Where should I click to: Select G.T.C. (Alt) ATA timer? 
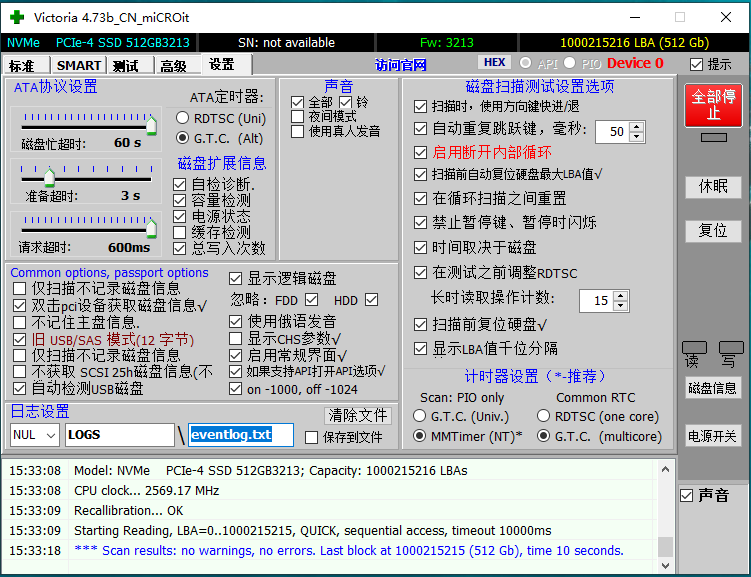(x=182, y=138)
